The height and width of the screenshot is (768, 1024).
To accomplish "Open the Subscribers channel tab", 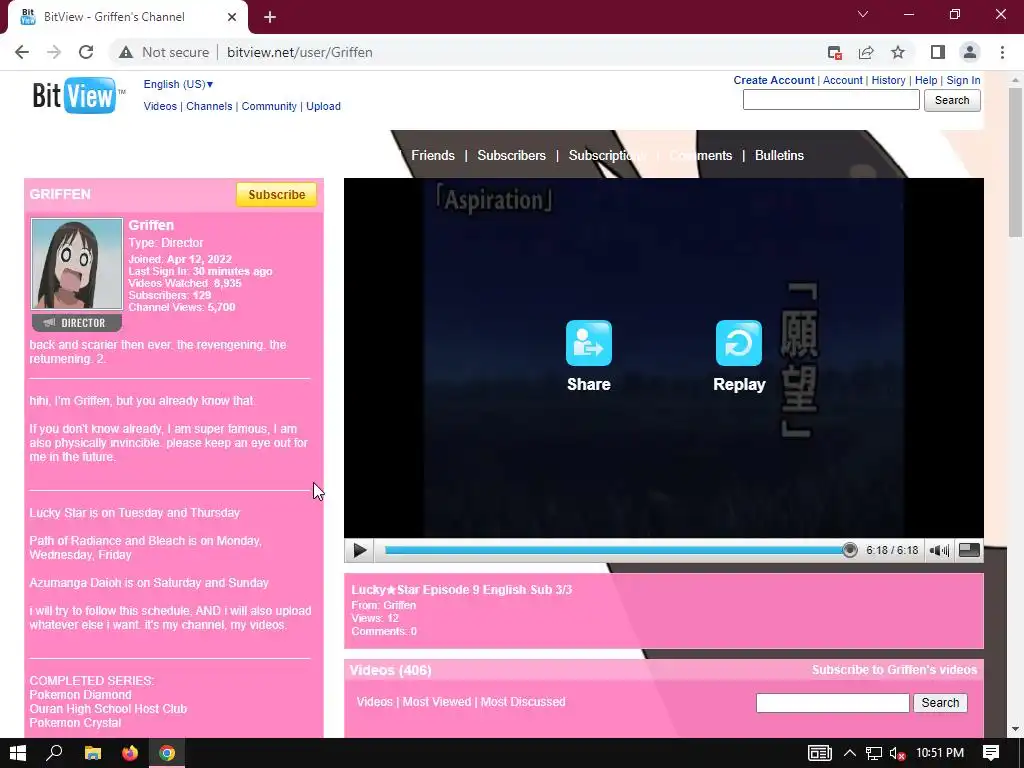I will coord(511,155).
